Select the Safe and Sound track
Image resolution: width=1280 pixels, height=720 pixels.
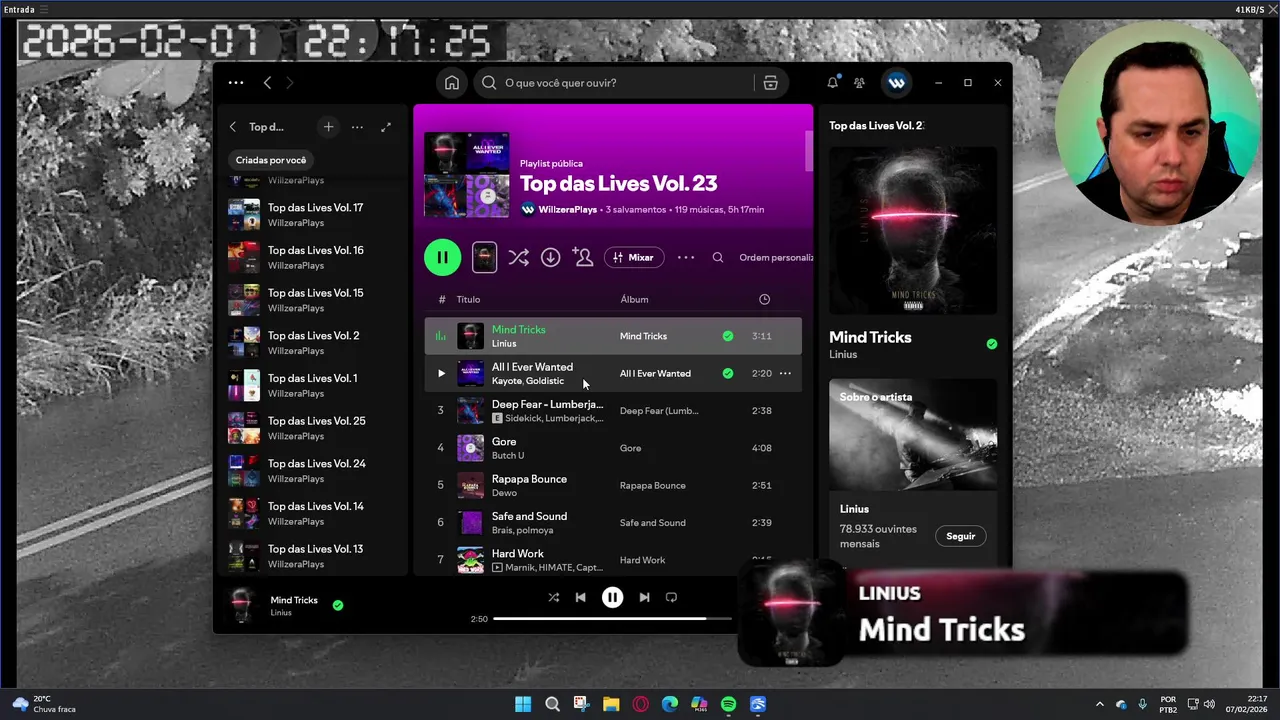pos(612,522)
